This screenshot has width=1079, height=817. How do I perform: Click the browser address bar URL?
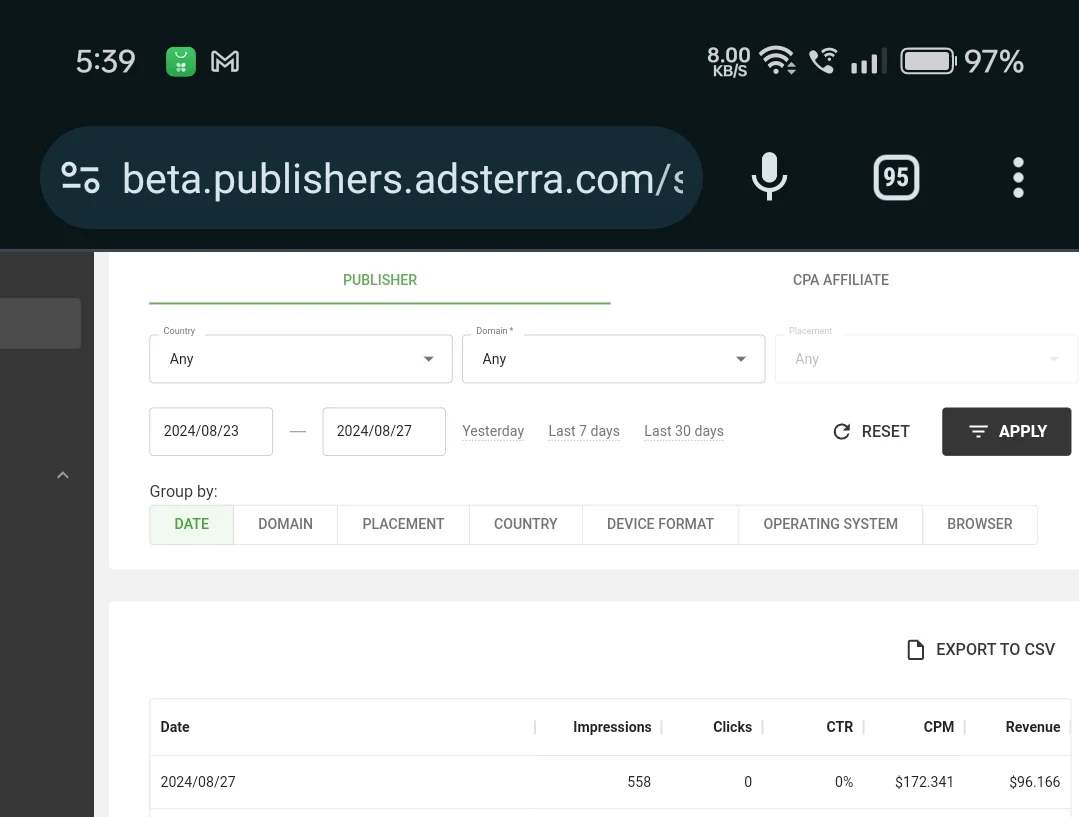click(x=403, y=179)
